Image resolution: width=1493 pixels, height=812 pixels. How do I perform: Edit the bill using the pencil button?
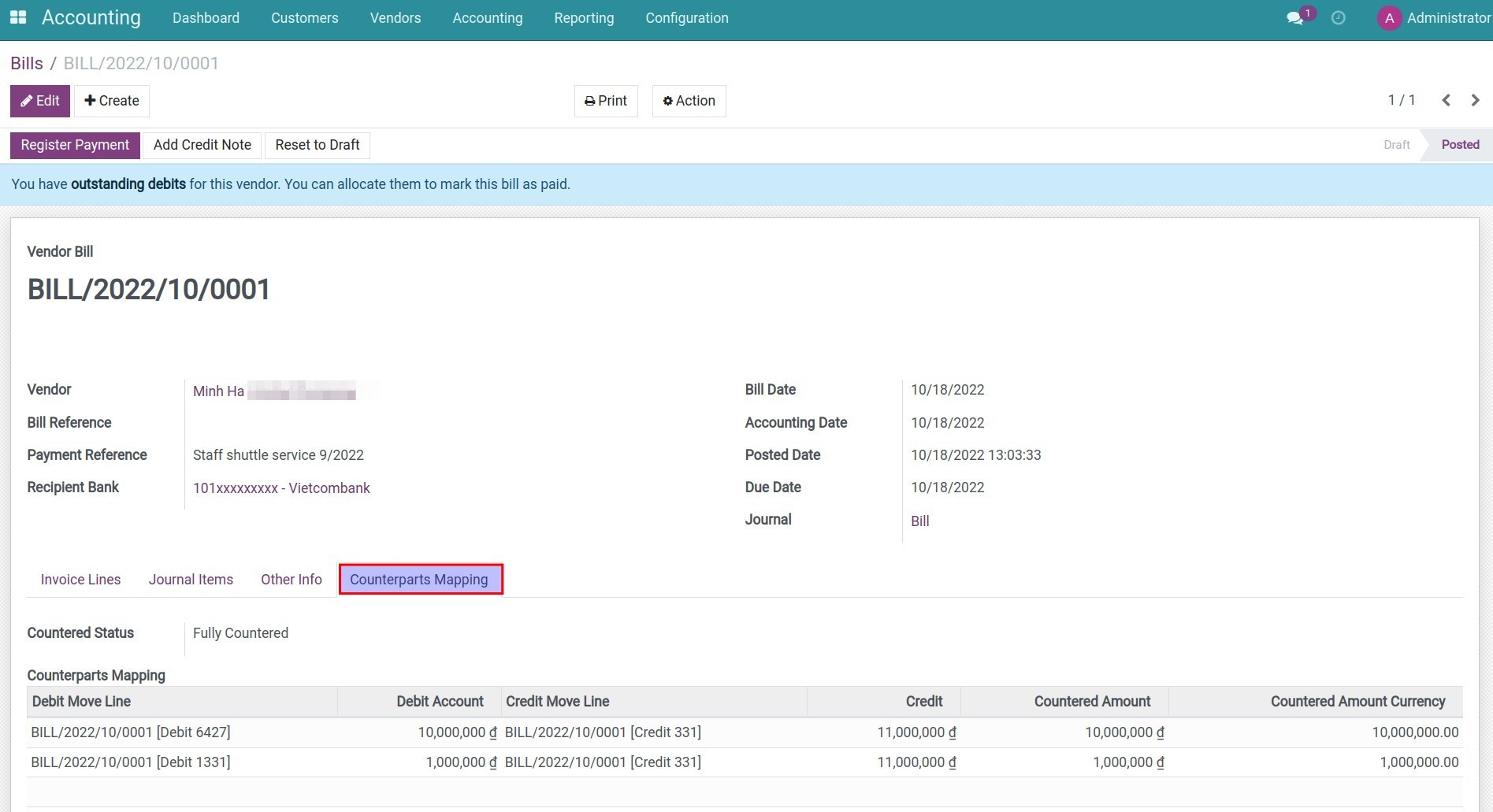coord(39,101)
